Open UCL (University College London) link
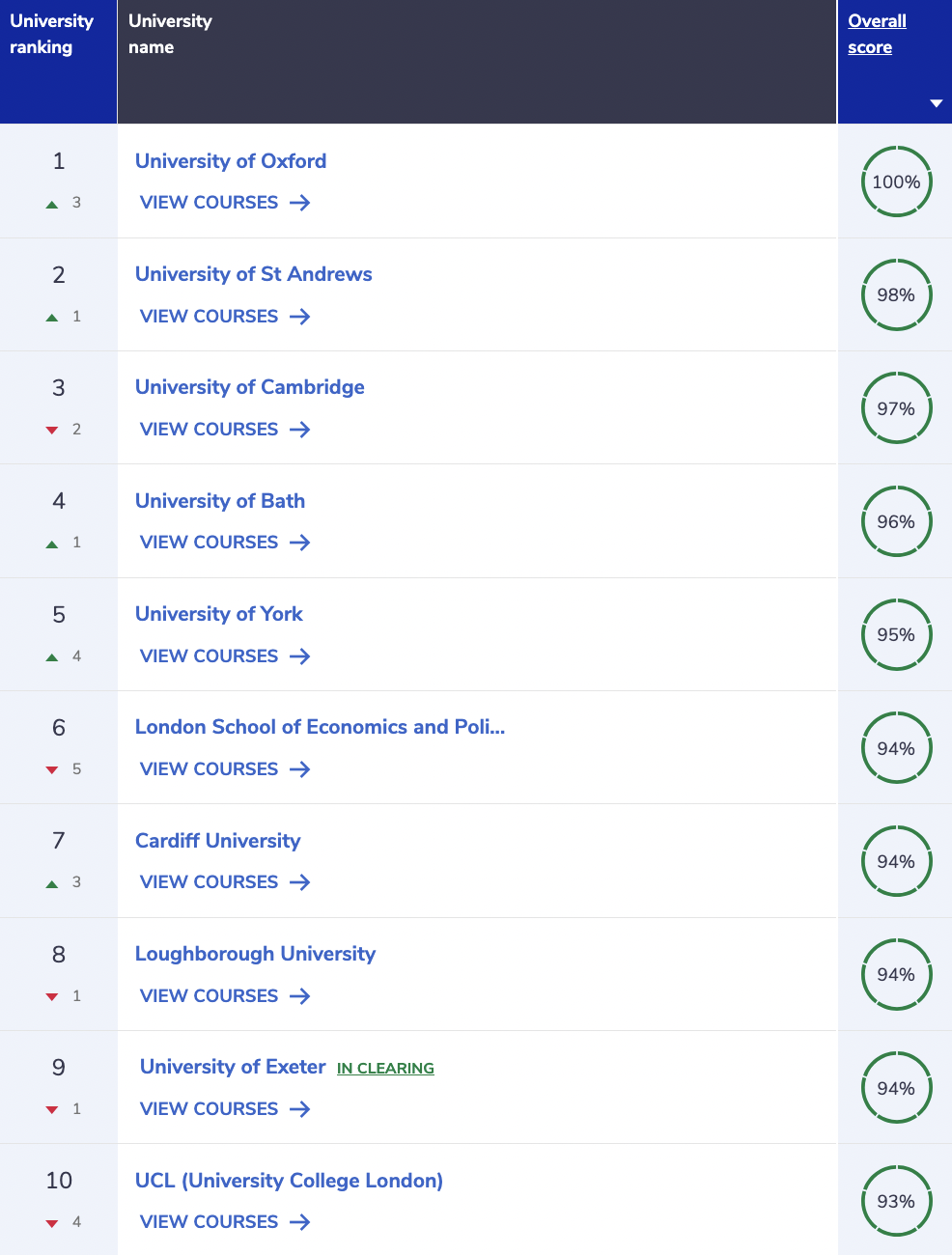Viewport: 952px width, 1255px height. [289, 1181]
